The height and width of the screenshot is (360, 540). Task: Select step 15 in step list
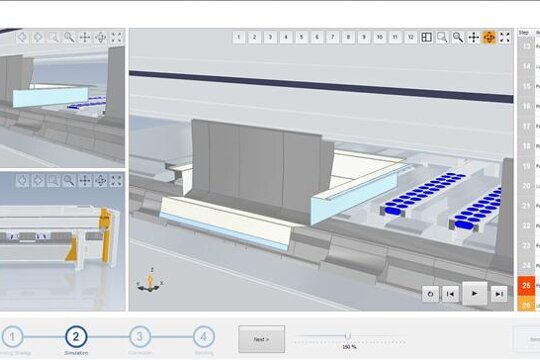pyautogui.click(x=527, y=86)
